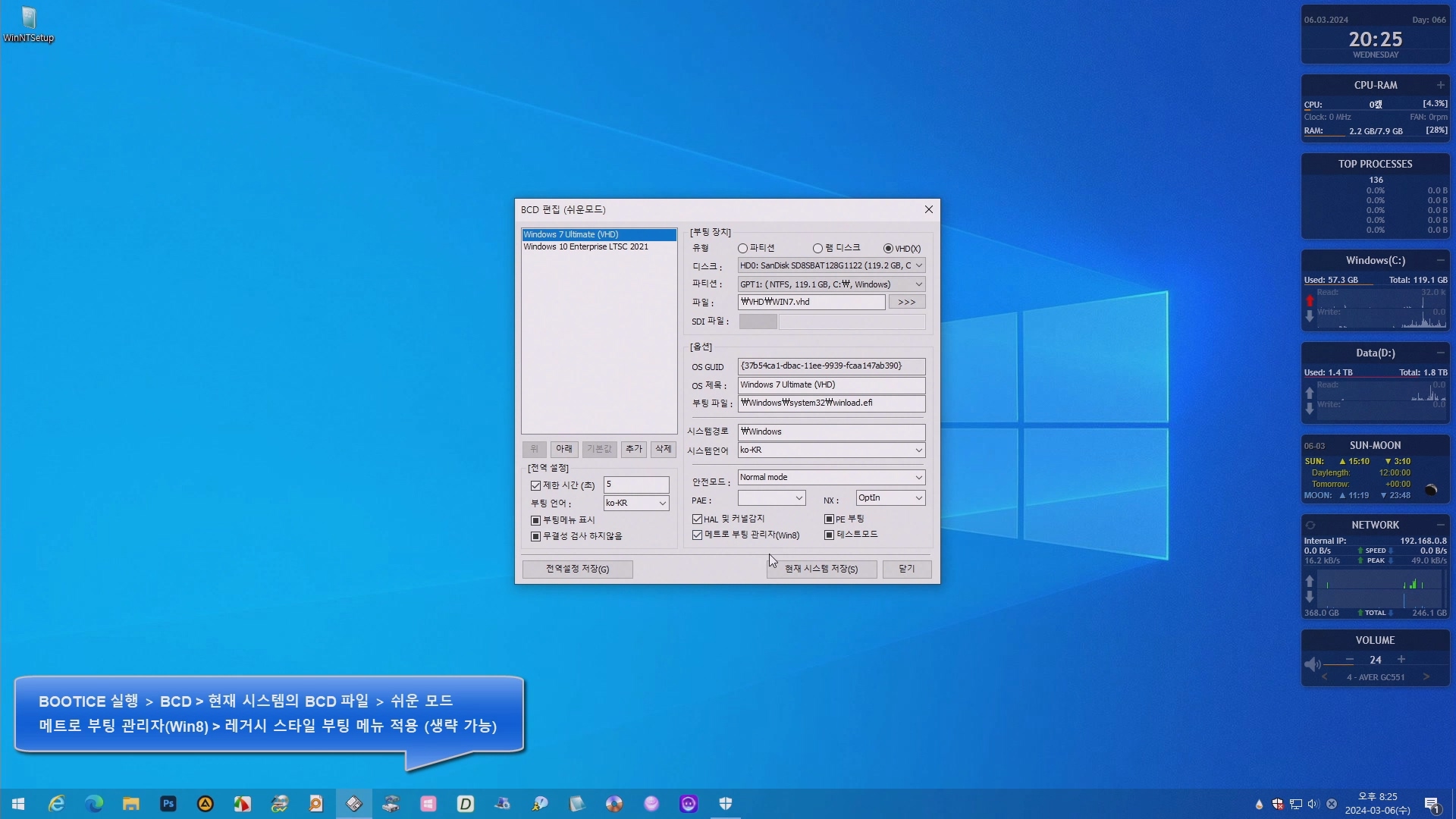Toggle the 테스트모드 checkbox
Viewport: 1456px width, 819px height.
(829, 535)
